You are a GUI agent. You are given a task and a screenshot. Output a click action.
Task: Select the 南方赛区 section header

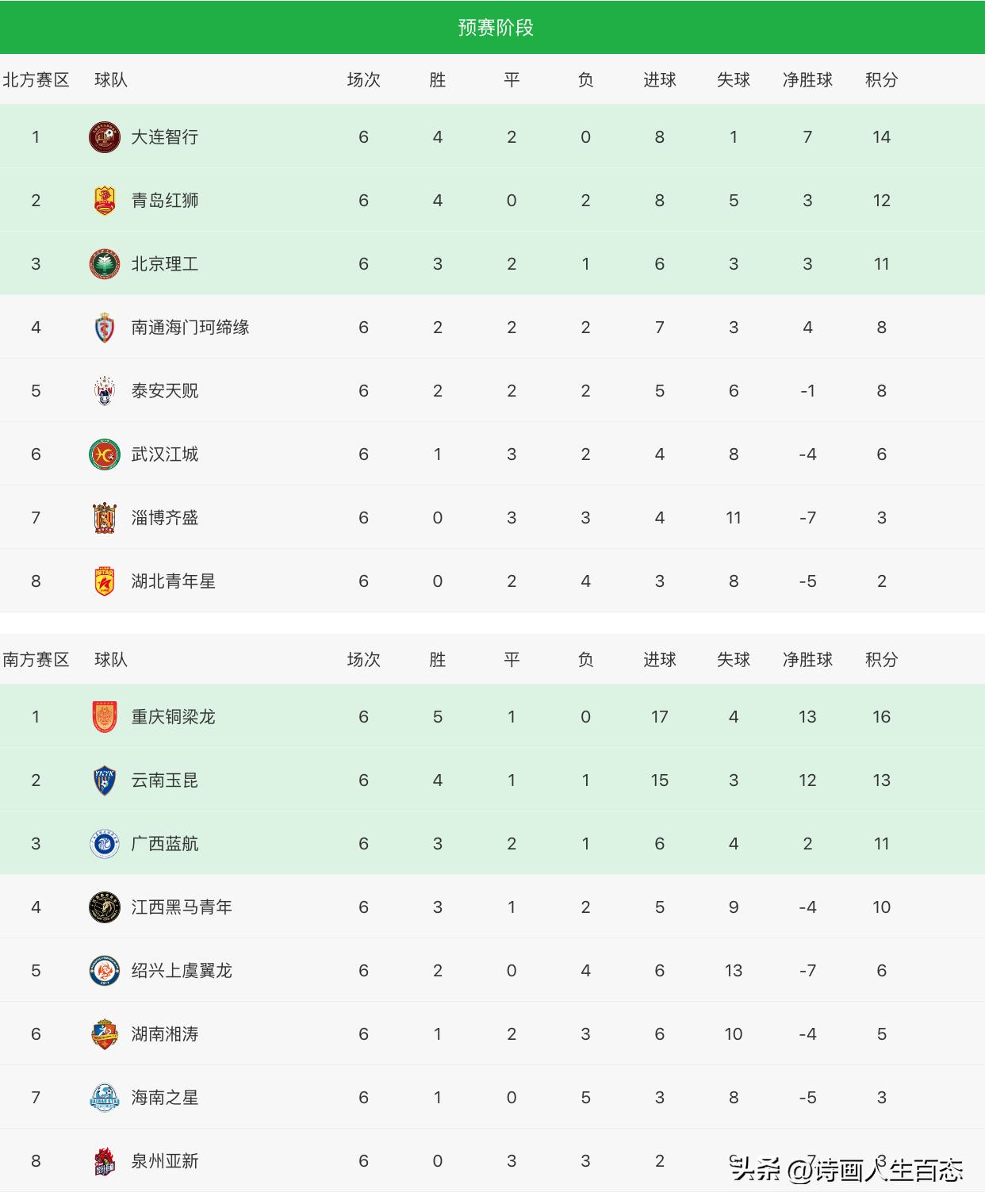pyautogui.click(x=36, y=660)
